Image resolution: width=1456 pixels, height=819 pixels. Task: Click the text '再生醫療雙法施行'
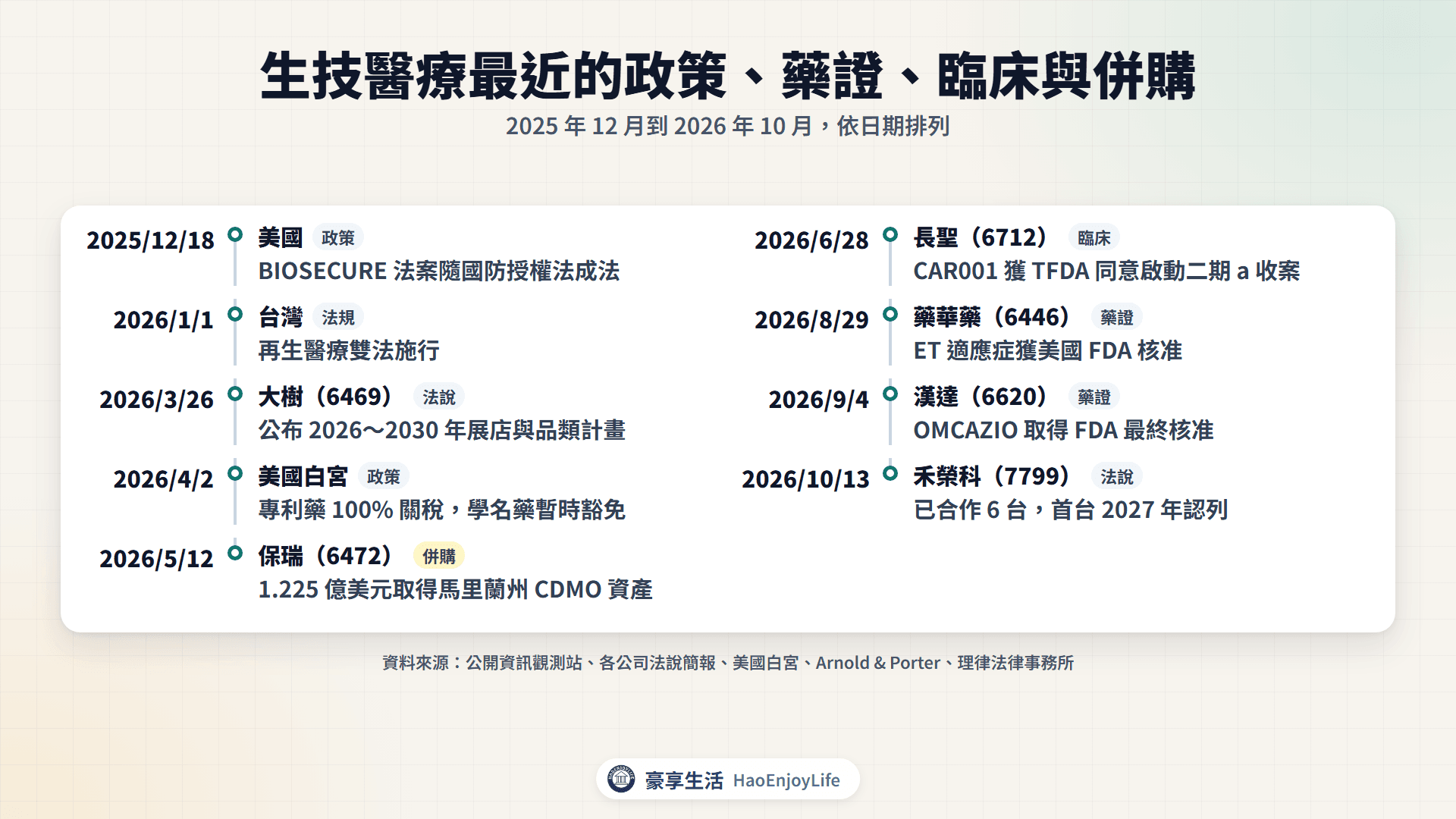point(349,351)
